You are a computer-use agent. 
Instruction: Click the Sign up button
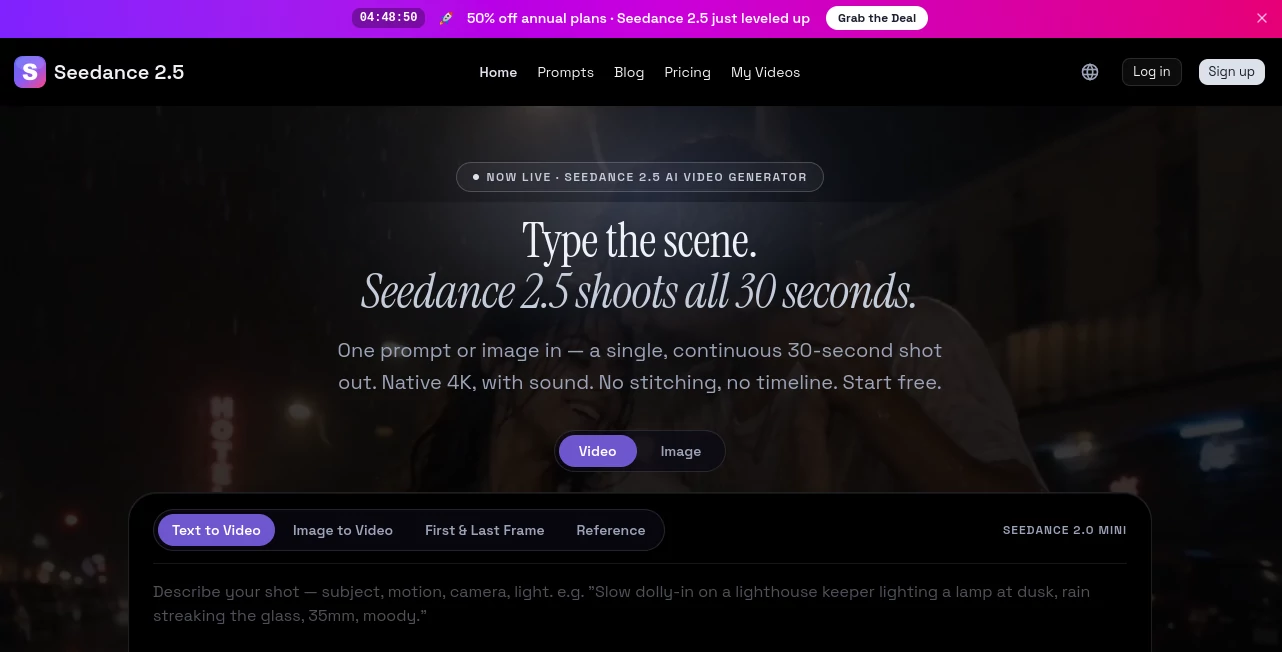click(x=1231, y=72)
